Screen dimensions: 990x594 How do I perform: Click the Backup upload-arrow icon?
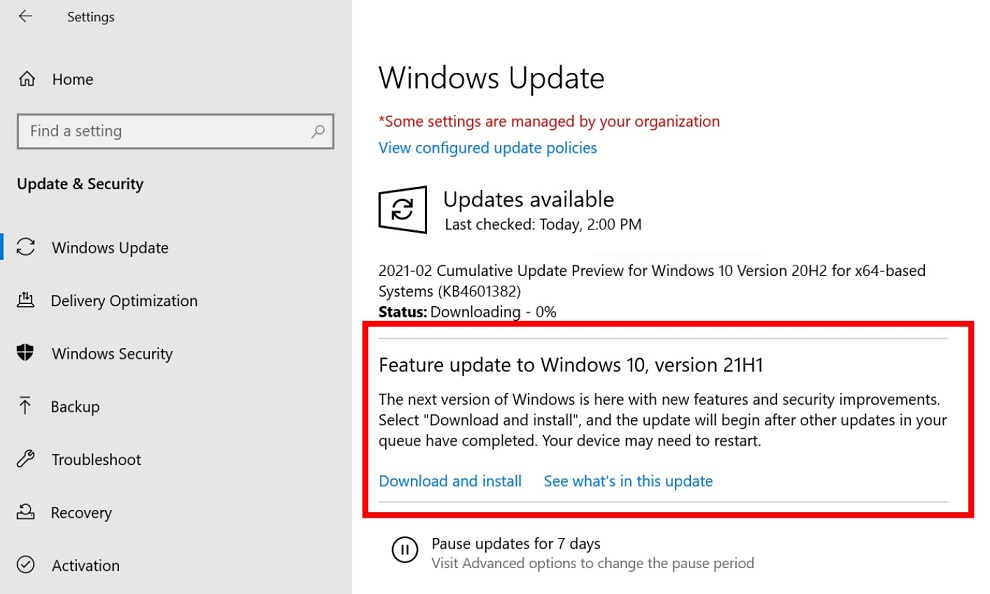click(x=26, y=406)
